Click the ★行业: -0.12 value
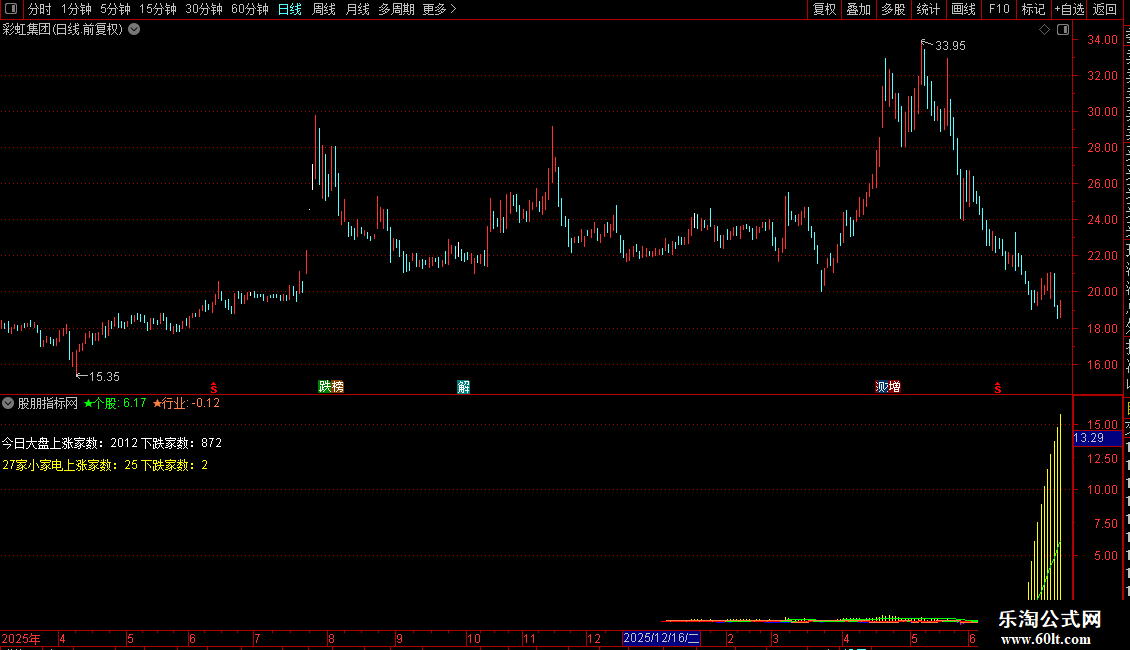 point(187,404)
